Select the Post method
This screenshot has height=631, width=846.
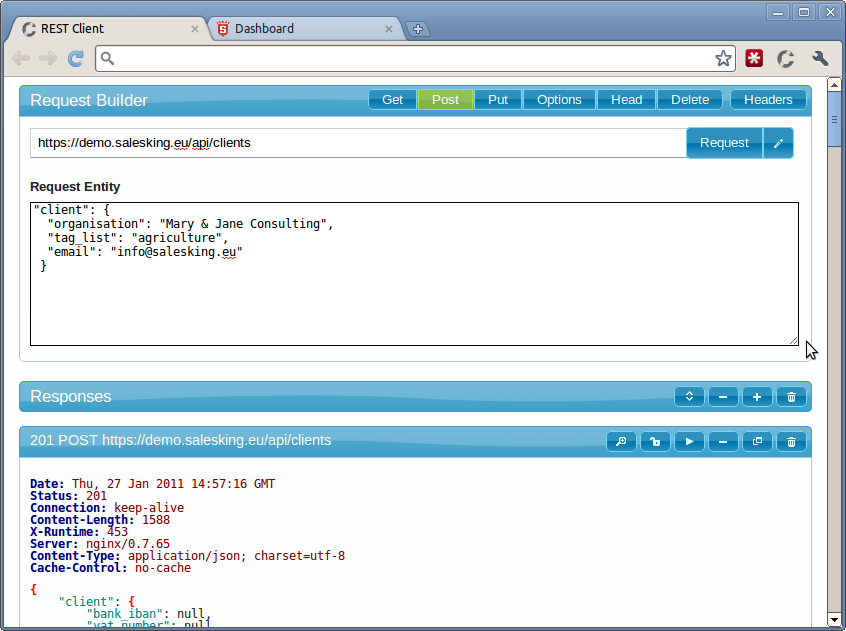(445, 100)
